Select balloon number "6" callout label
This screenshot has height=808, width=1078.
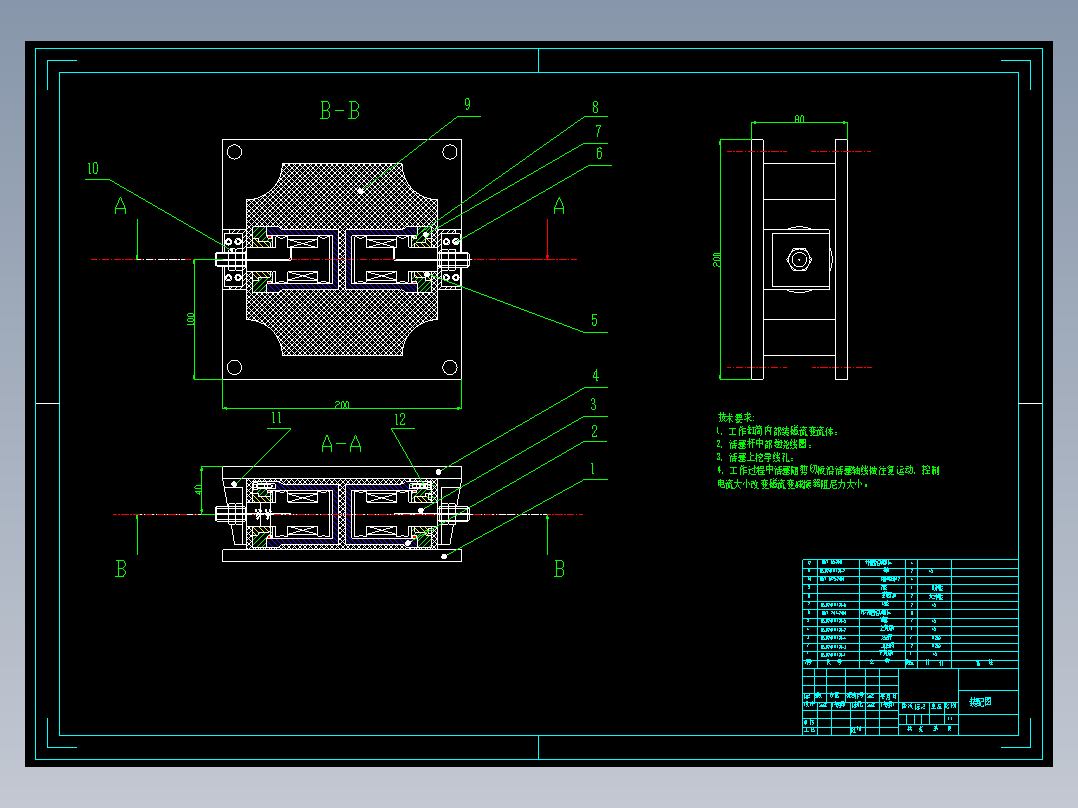[x=599, y=153]
